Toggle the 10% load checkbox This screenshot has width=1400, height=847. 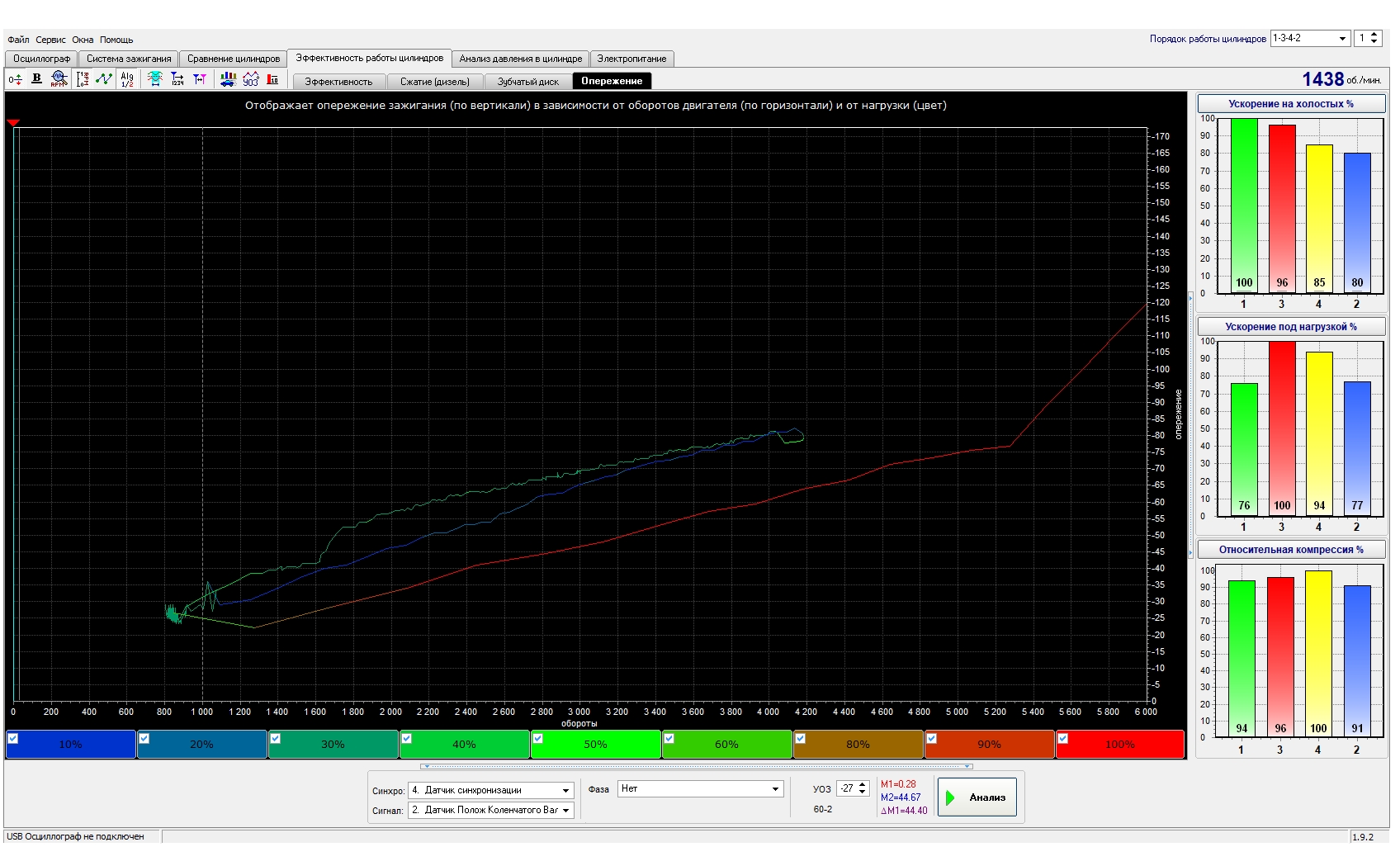(12, 738)
